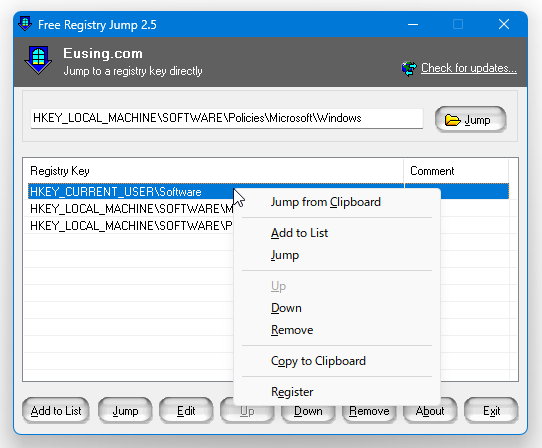542x448 pixels.
Task: Click the bottom Up button
Action: pos(247,411)
